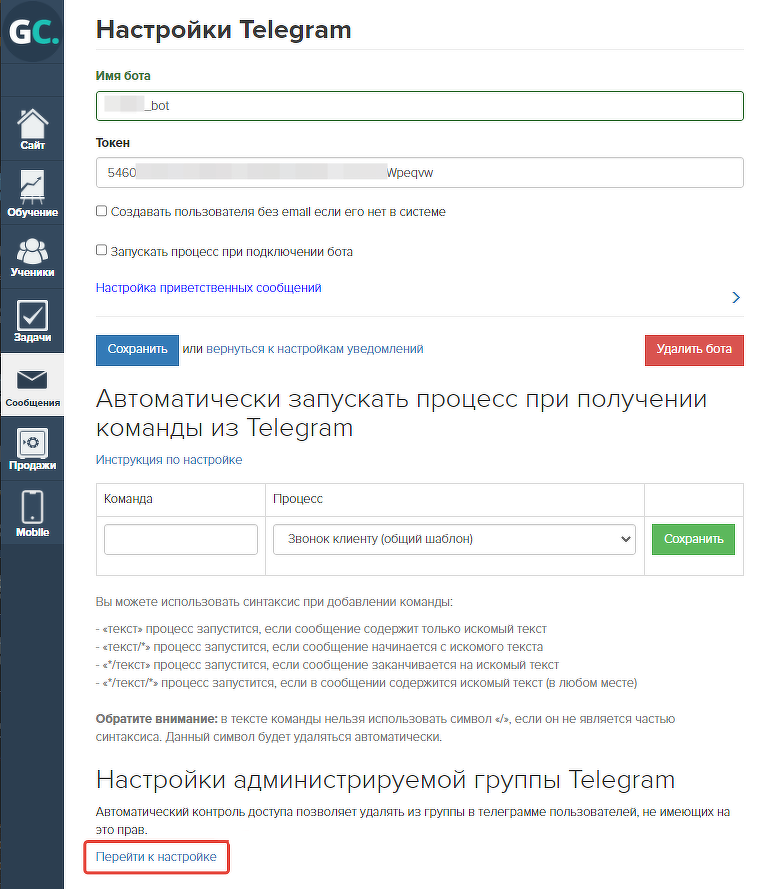Click the blue Сохранить button
765x889 pixels.
[137, 350]
